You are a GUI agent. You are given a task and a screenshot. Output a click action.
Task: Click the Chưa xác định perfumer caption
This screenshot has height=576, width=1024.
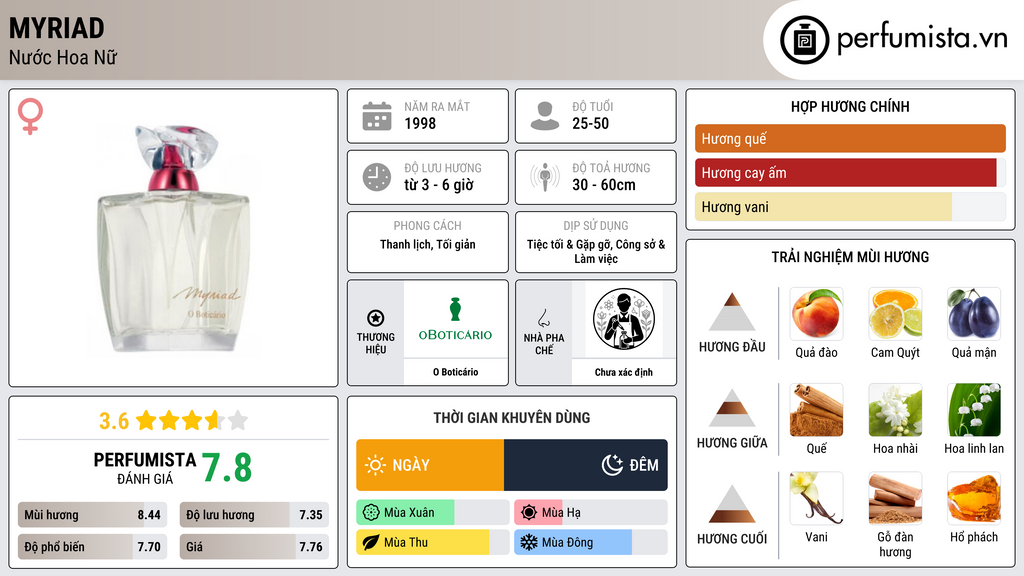624,372
